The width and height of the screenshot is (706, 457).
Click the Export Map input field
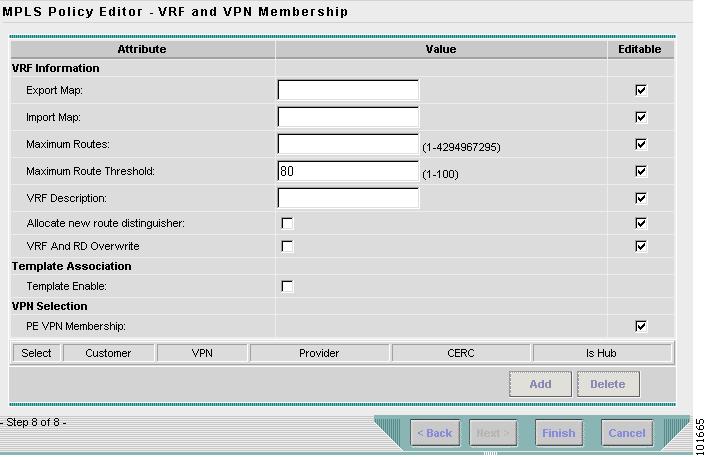tap(348, 90)
